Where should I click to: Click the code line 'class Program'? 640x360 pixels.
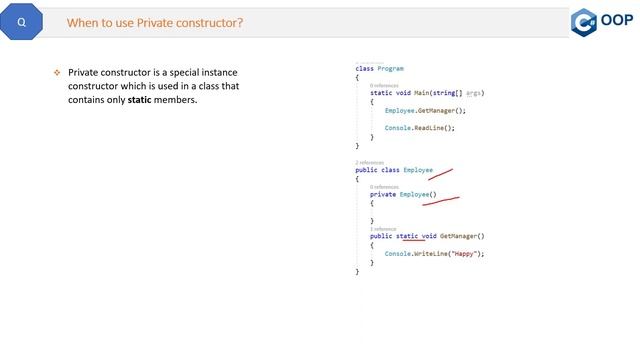[x=379, y=69]
